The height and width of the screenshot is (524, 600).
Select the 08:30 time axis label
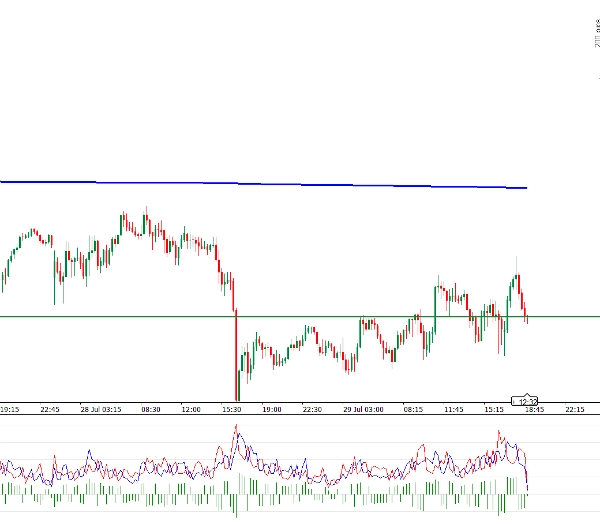pyautogui.click(x=151, y=409)
